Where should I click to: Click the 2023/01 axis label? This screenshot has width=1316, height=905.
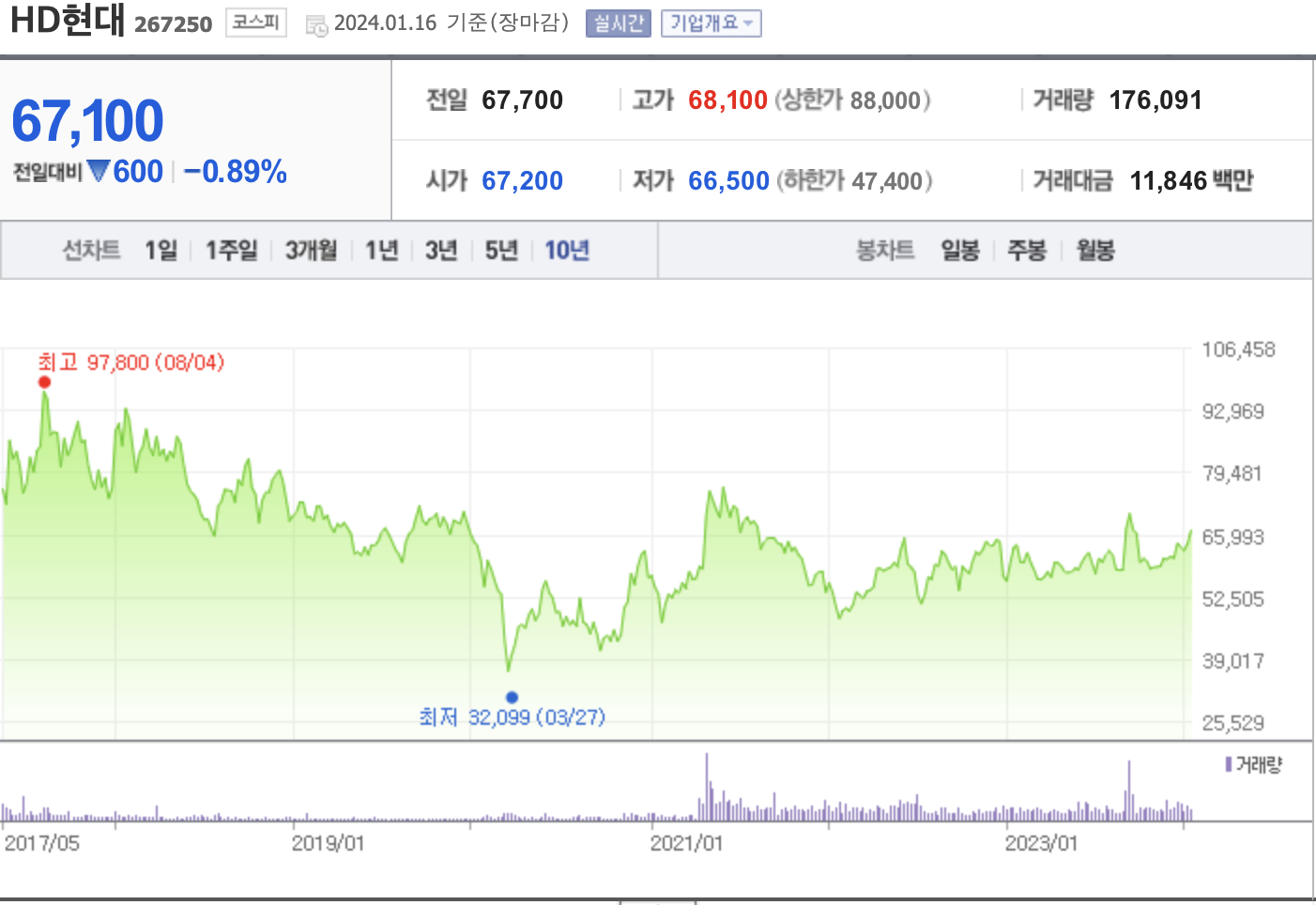[1041, 843]
